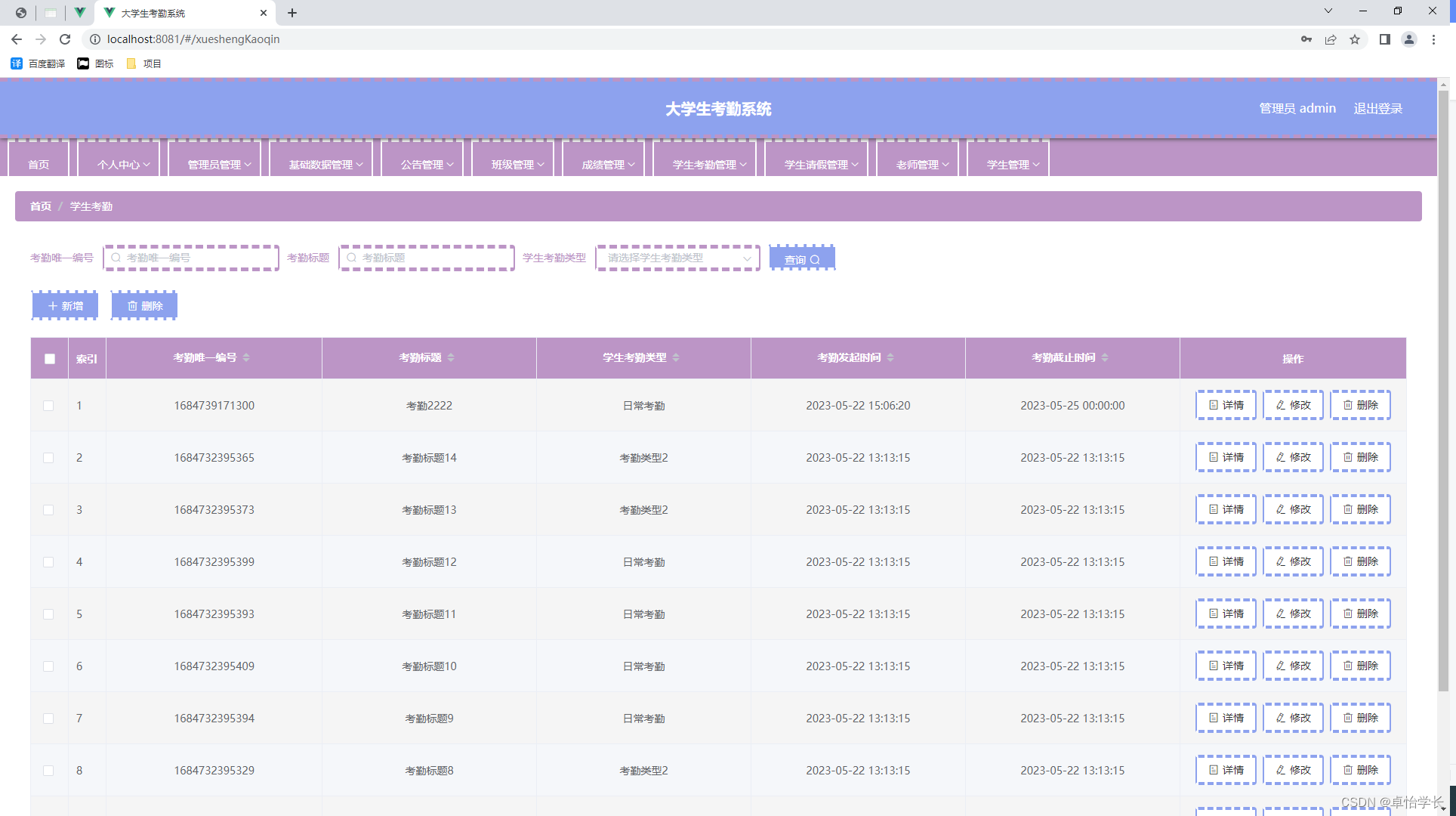Viewport: 1456px width, 816px height.
Task: Reload the page via the refresh icon
Action: pyautogui.click(x=65, y=39)
